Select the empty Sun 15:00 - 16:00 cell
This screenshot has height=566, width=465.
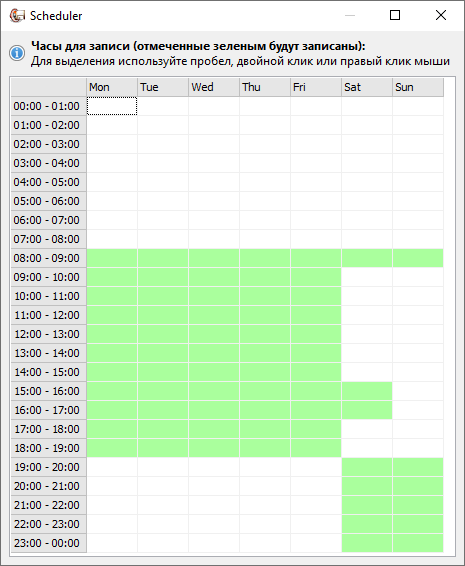[418, 391]
